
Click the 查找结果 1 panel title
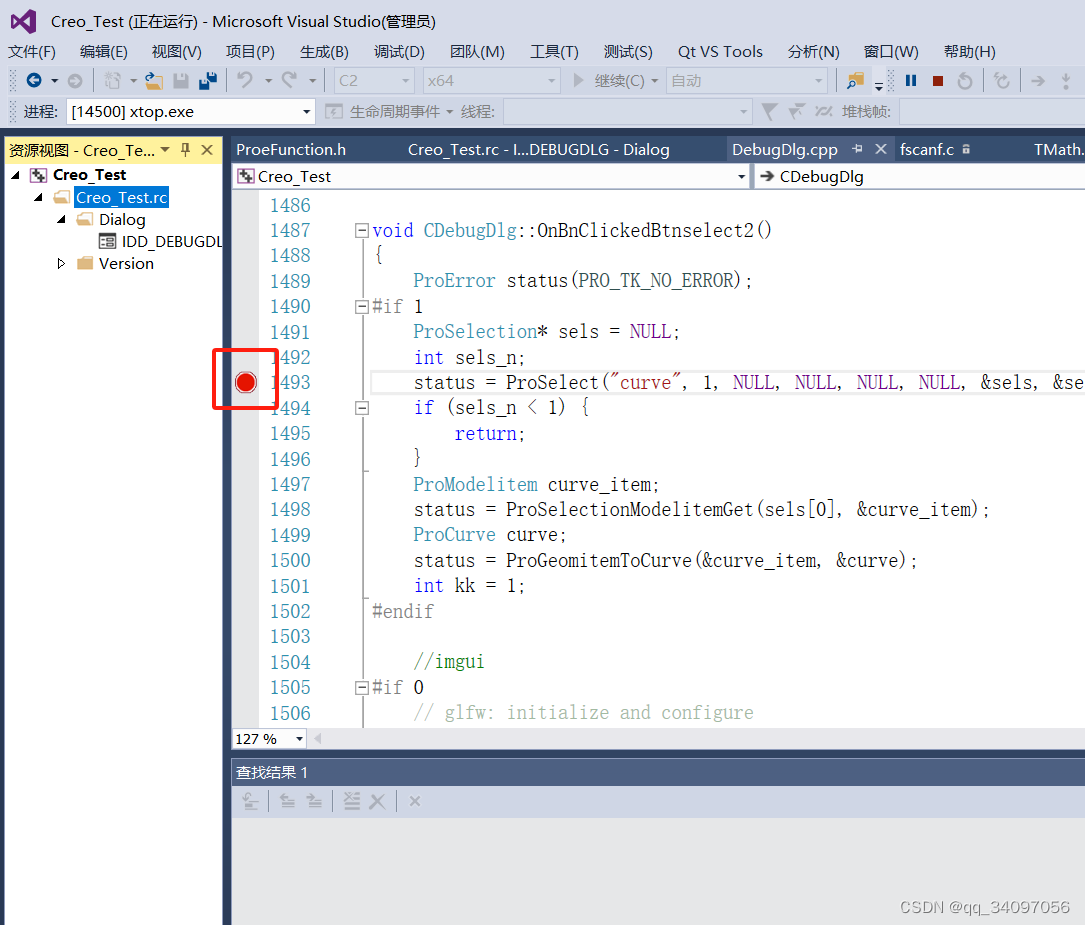click(272, 772)
